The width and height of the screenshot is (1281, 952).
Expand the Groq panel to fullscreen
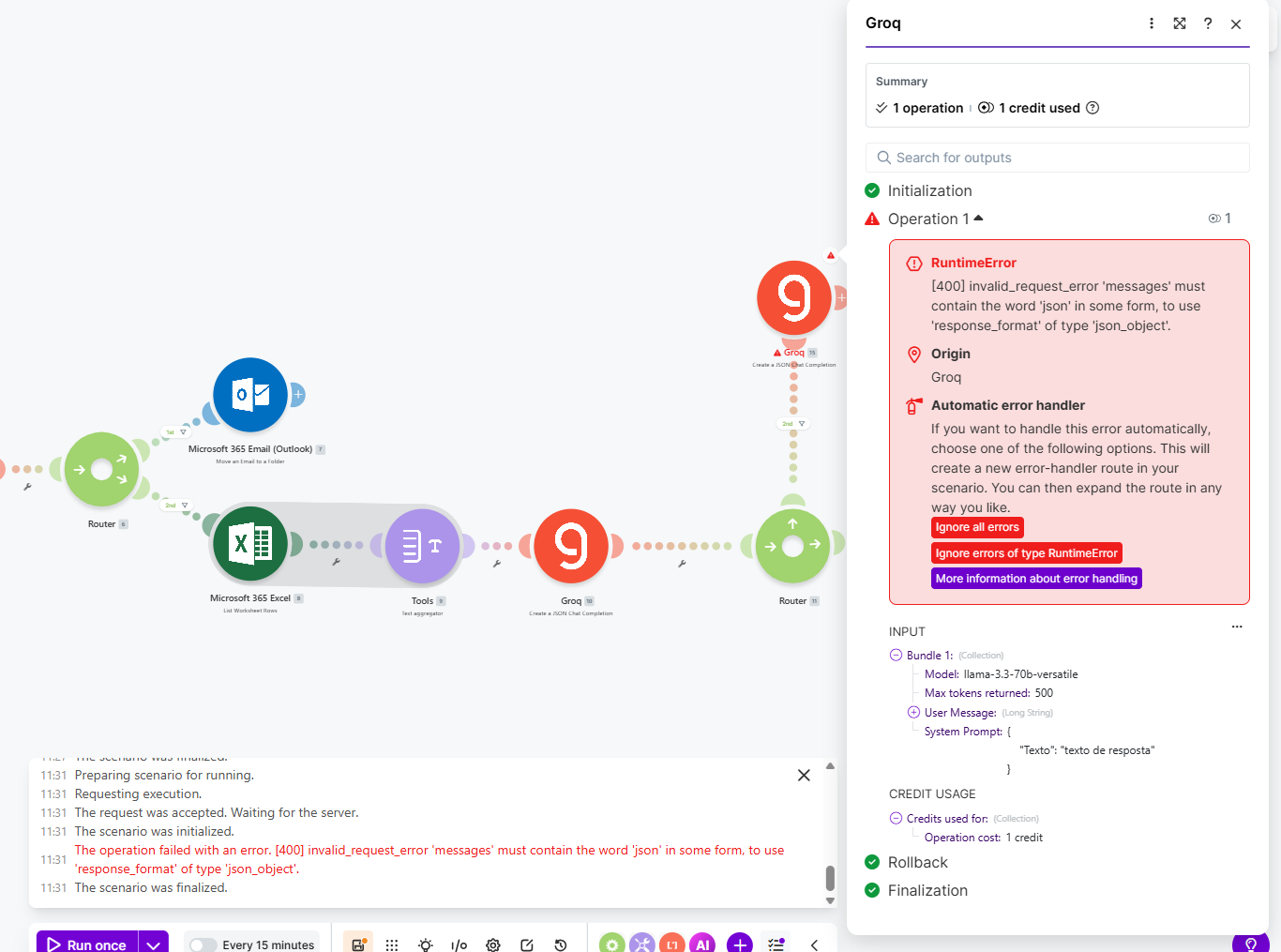(1180, 23)
